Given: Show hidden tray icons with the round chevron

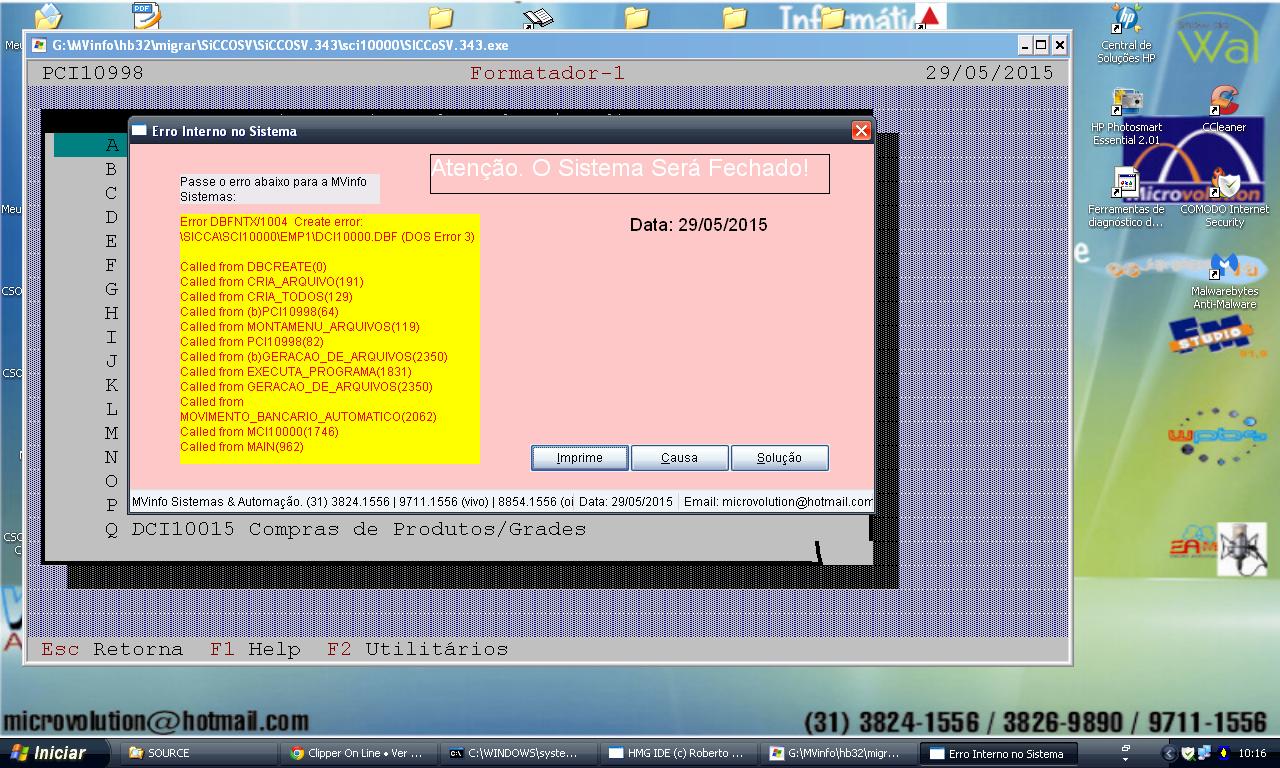Looking at the screenshot, I should (x=1169, y=753).
